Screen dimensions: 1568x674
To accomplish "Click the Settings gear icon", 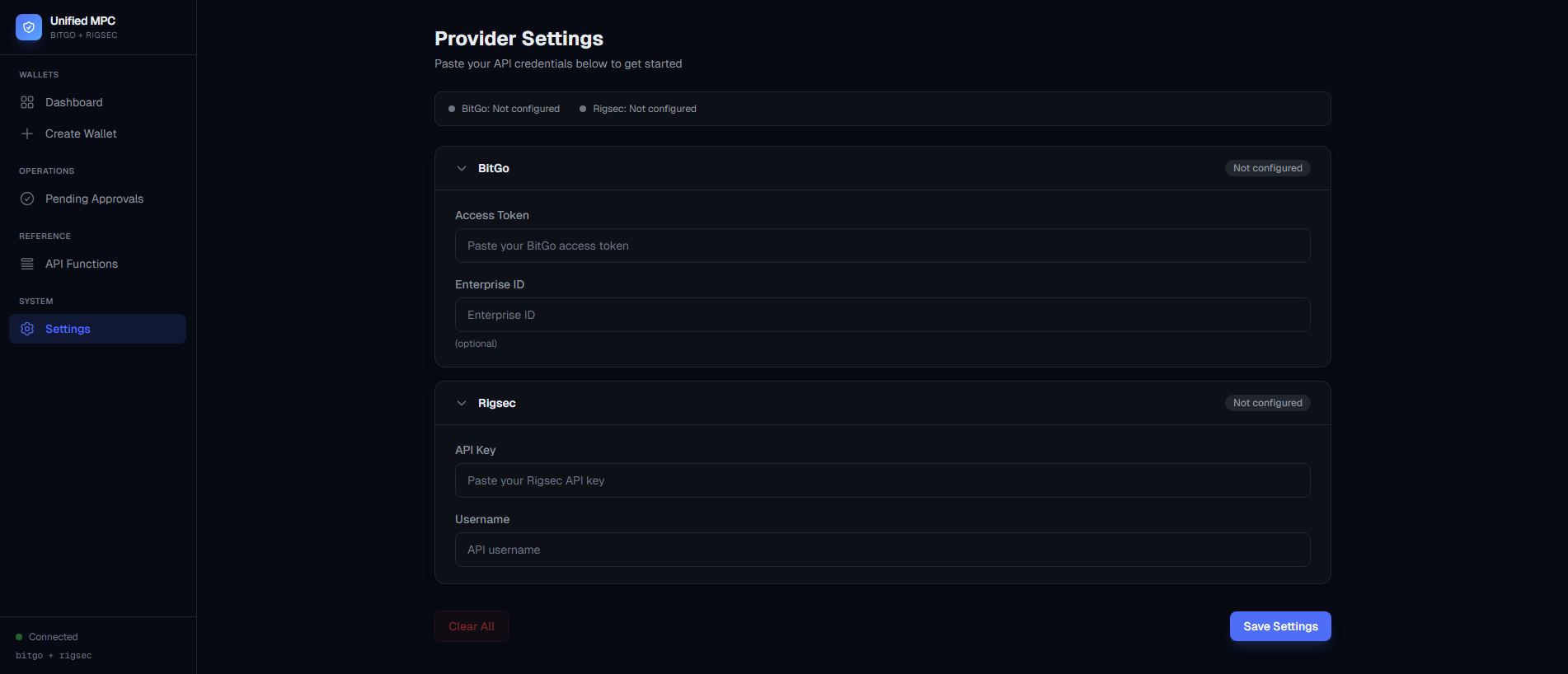I will point(27,329).
